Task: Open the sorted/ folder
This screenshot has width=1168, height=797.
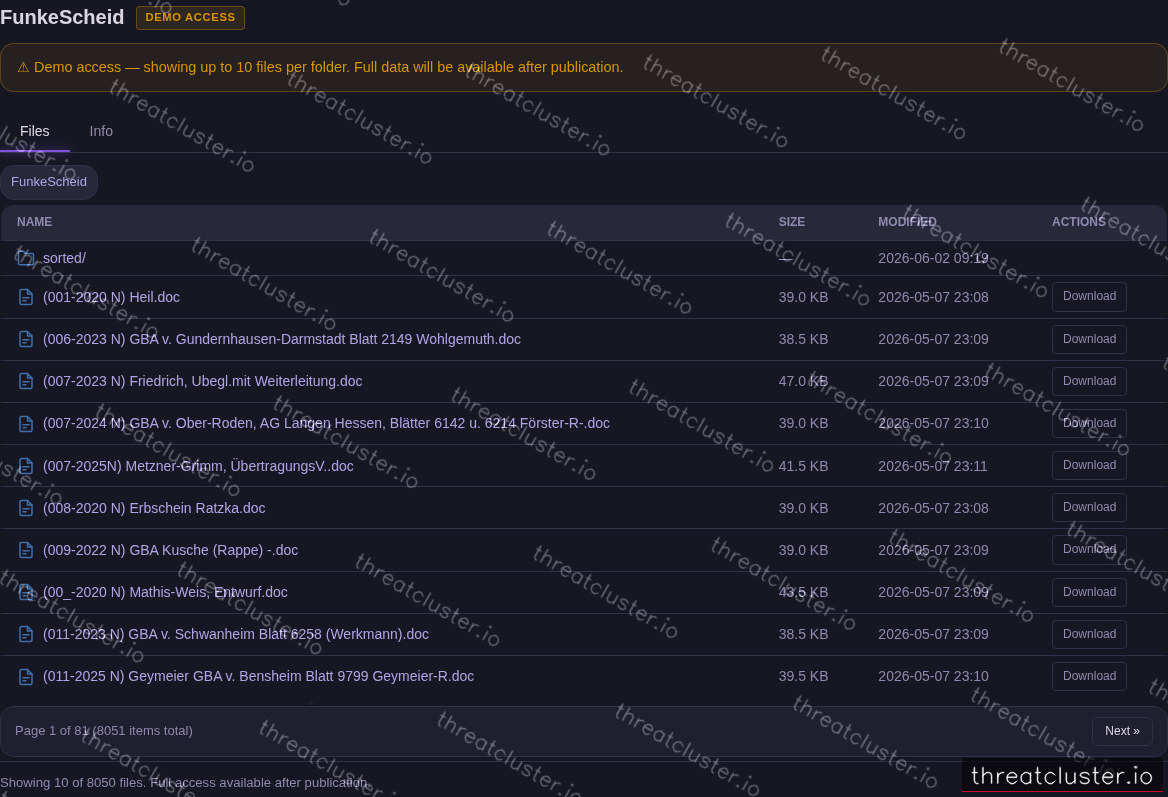Action: coord(64,258)
